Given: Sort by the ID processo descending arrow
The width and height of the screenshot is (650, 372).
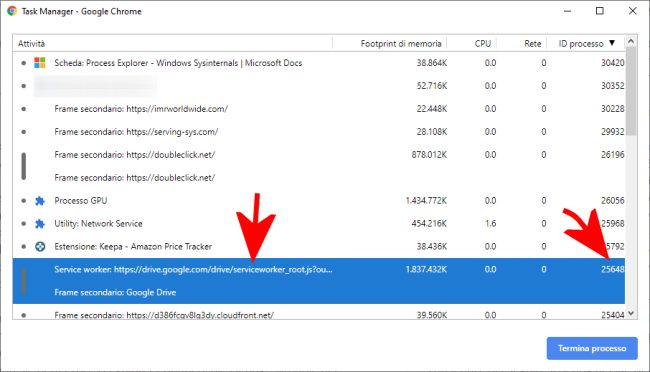Looking at the screenshot, I should [612, 43].
